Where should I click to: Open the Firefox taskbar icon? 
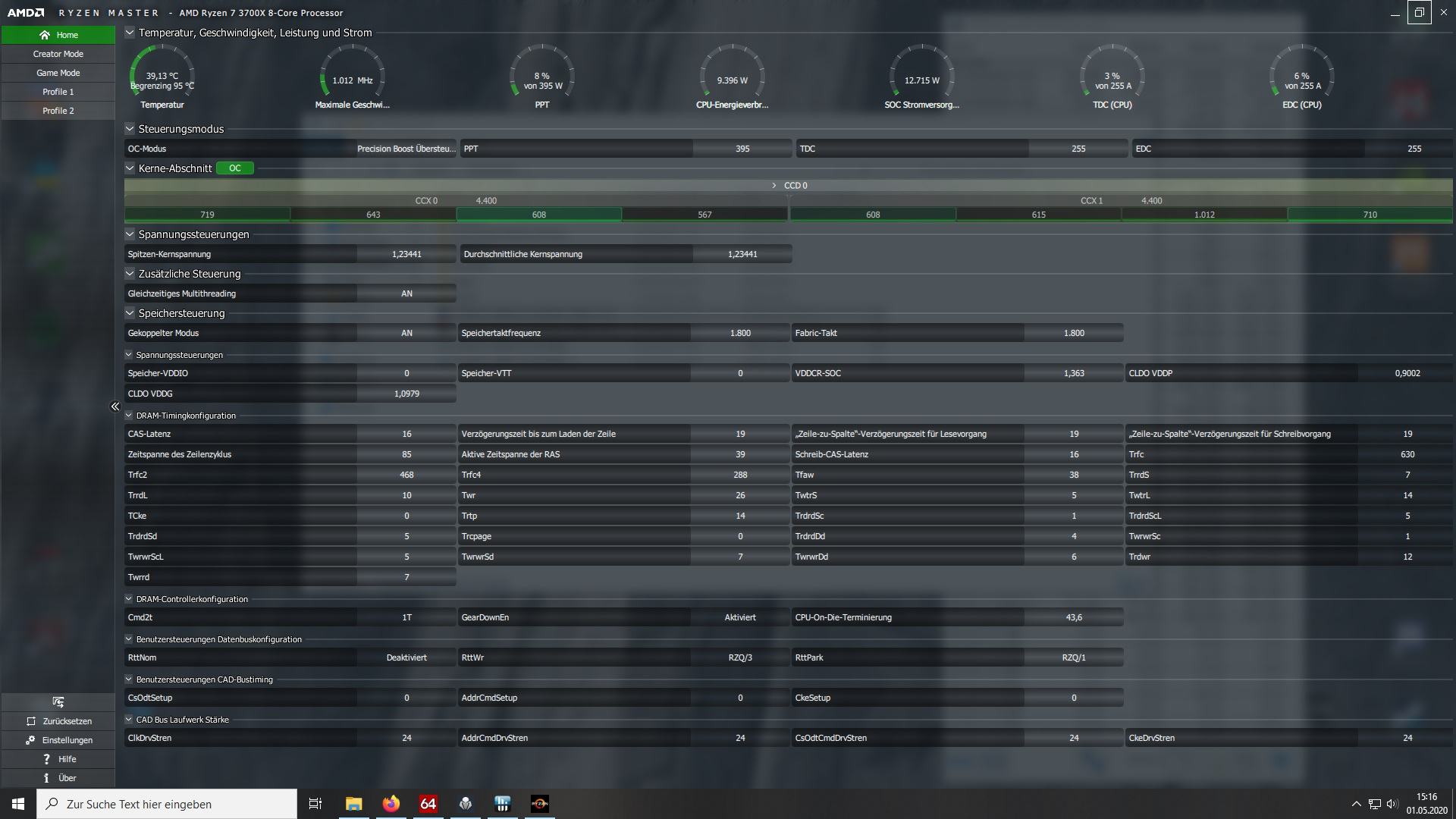click(x=391, y=804)
